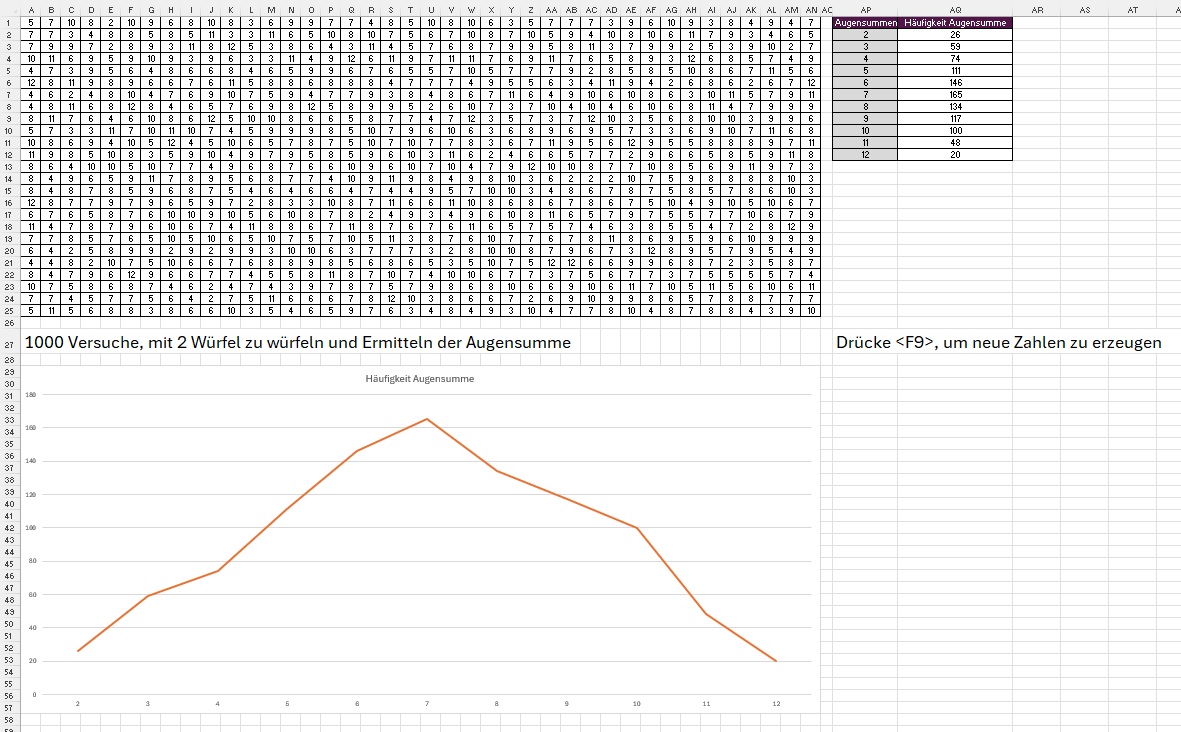Click the frequency cell showing 20

[955, 155]
